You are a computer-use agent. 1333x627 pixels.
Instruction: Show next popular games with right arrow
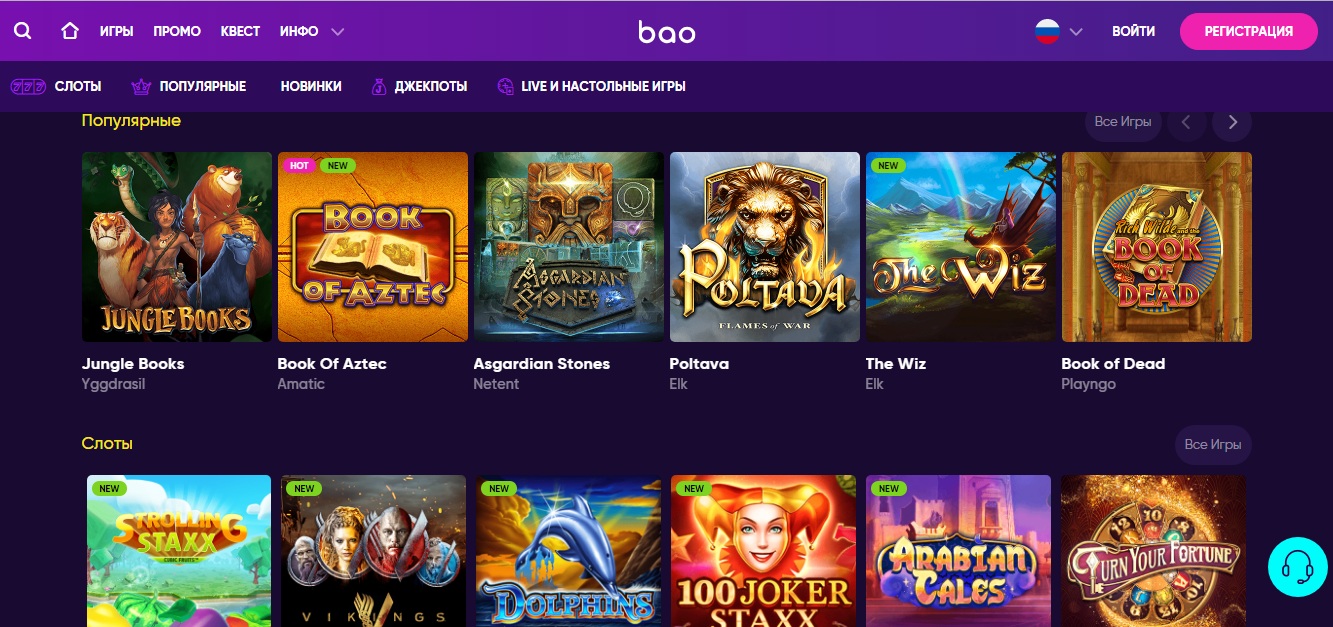[1232, 122]
